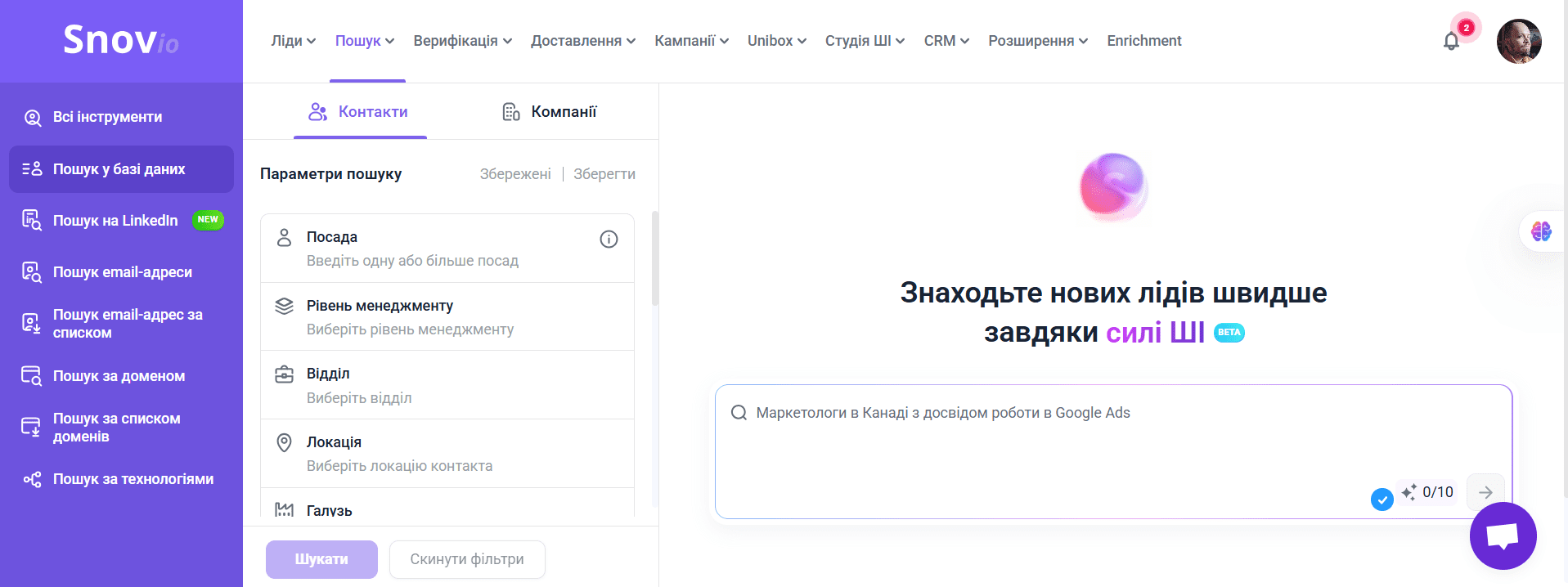Click the Snov.io logo
The height and width of the screenshot is (587, 1568).
click(x=121, y=40)
